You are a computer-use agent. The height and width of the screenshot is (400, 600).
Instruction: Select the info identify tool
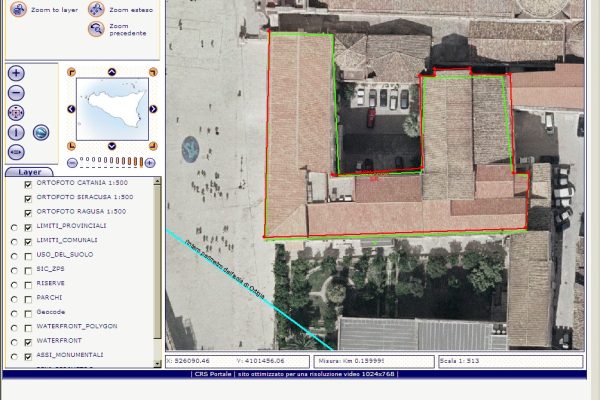[x=16, y=132]
